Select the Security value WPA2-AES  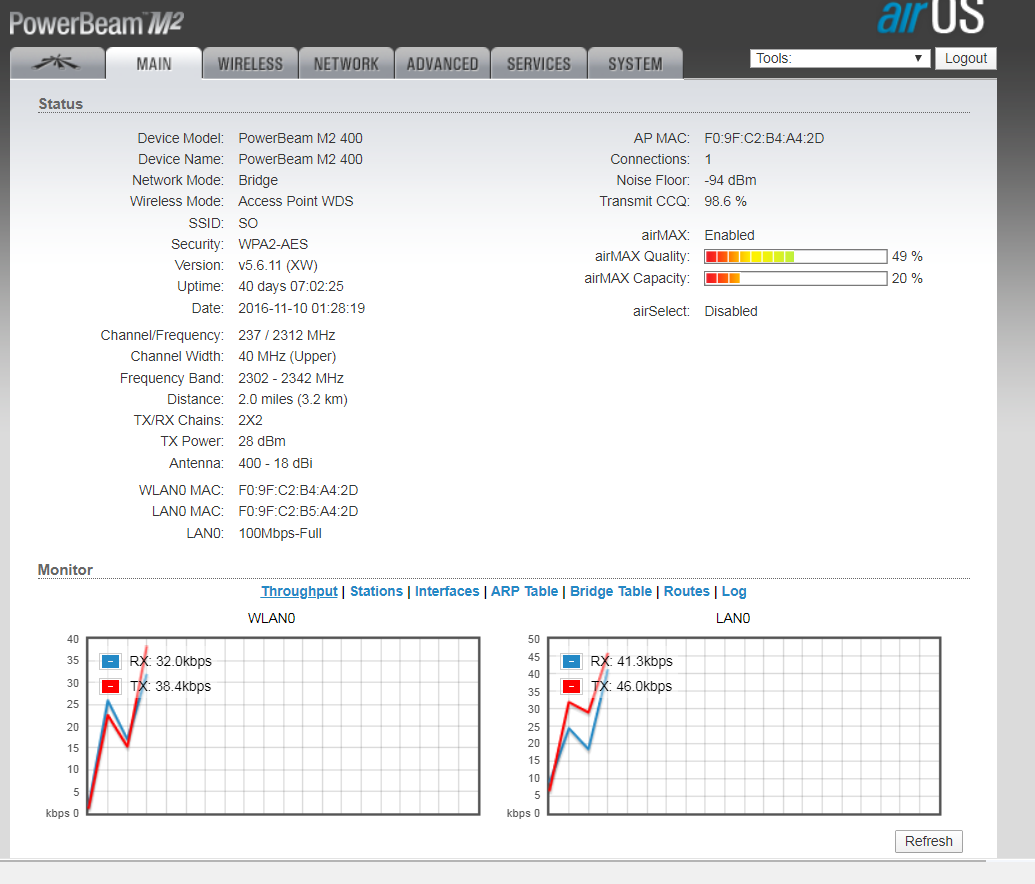click(x=273, y=244)
